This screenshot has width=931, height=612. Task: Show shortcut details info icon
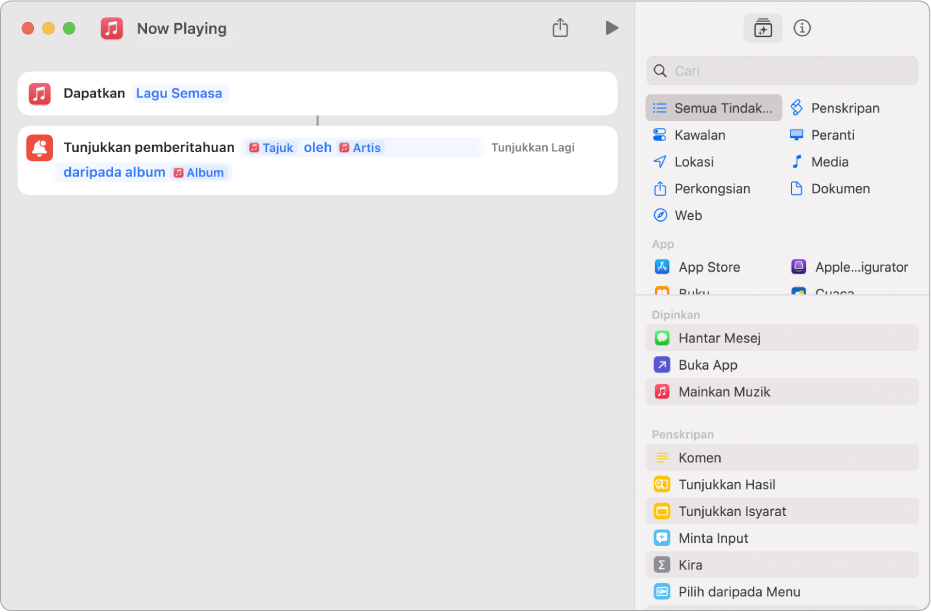pyautogui.click(x=802, y=28)
